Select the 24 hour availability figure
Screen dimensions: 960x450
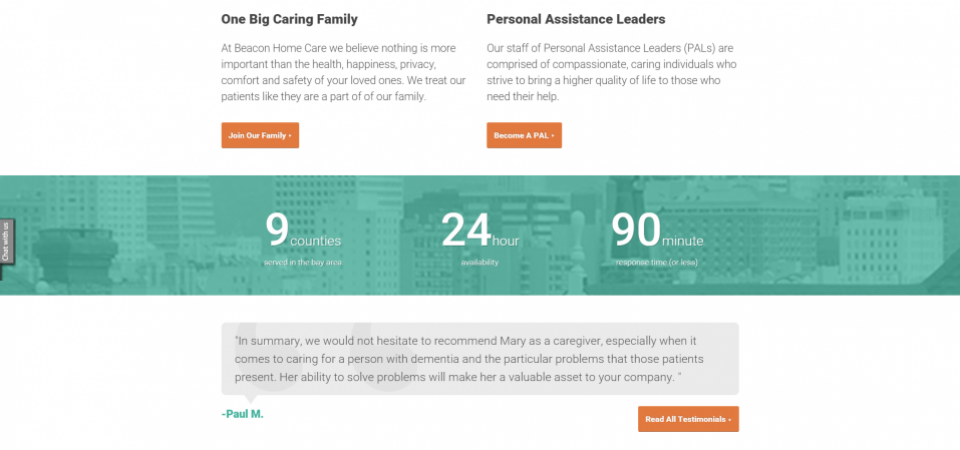(x=466, y=230)
